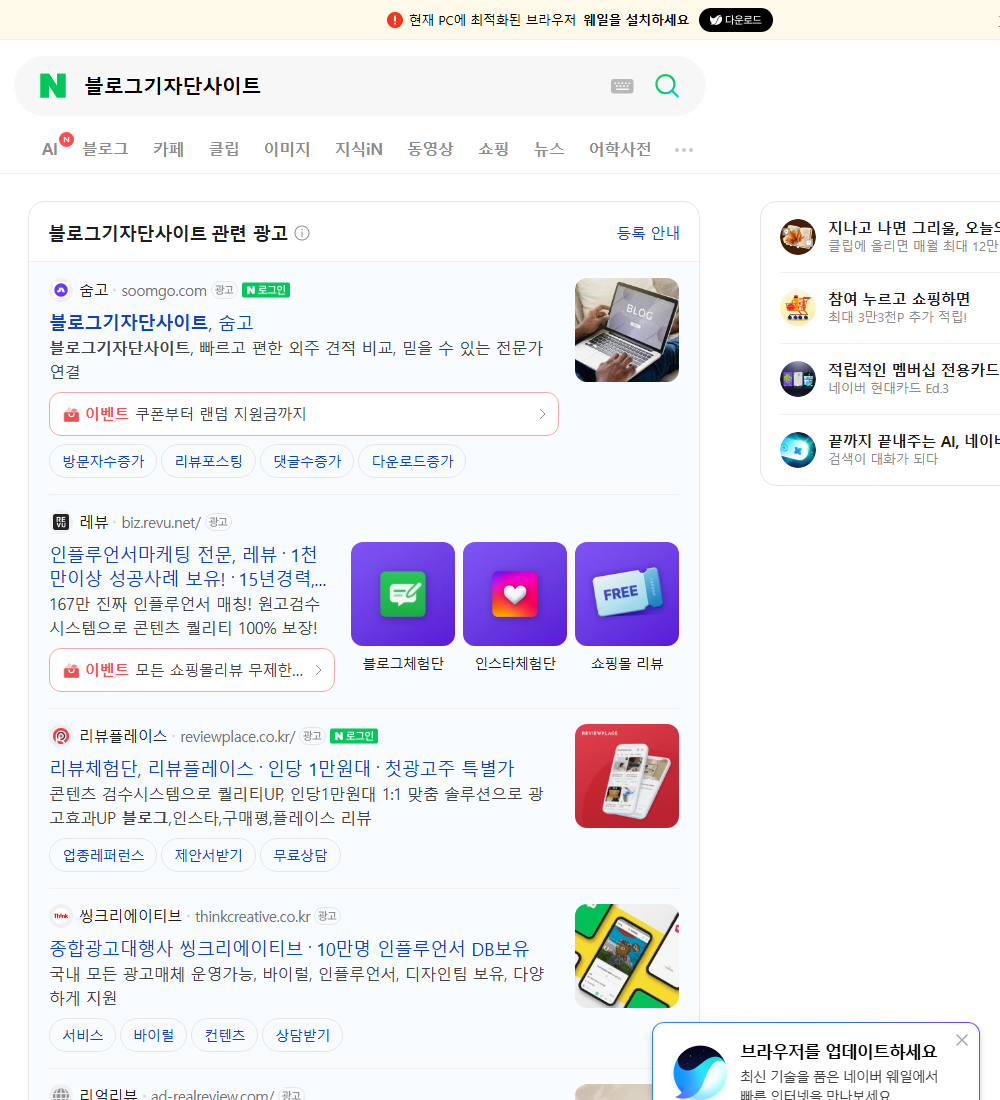Click the 쇼핑몰 리뷰 FREE ticket tile
Viewport: 1000px width, 1100px height.
[x=627, y=593]
